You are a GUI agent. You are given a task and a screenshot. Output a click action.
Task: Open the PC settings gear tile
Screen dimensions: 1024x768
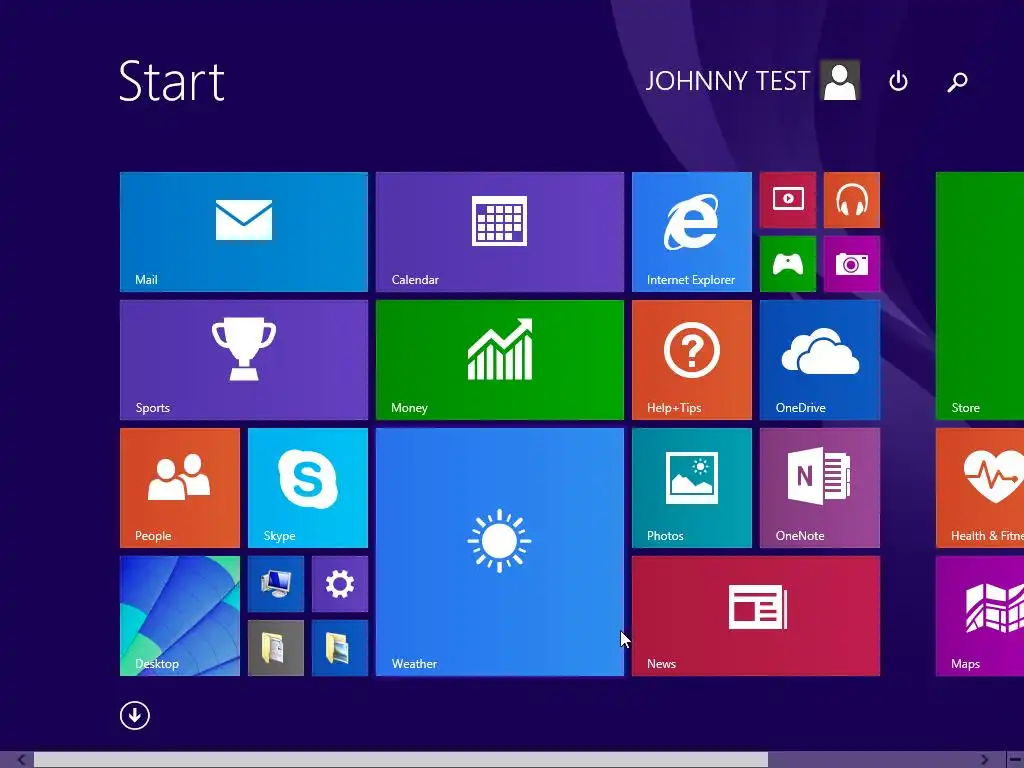point(340,584)
